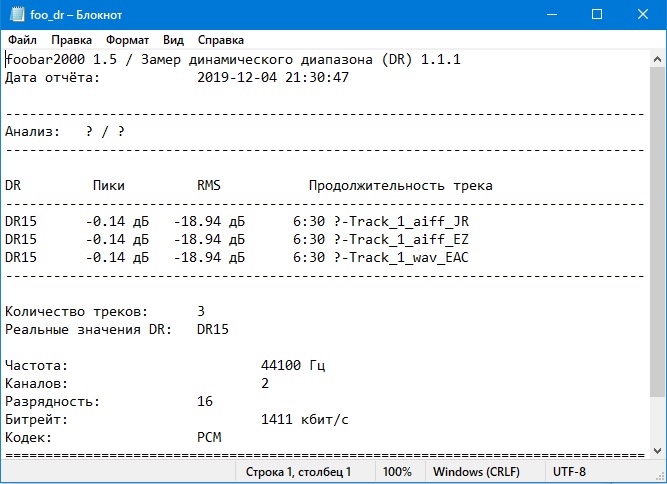Click the text 'foobar2000 1.5'
Image resolution: width=667 pixels, height=484 pixels.
(61, 60)
